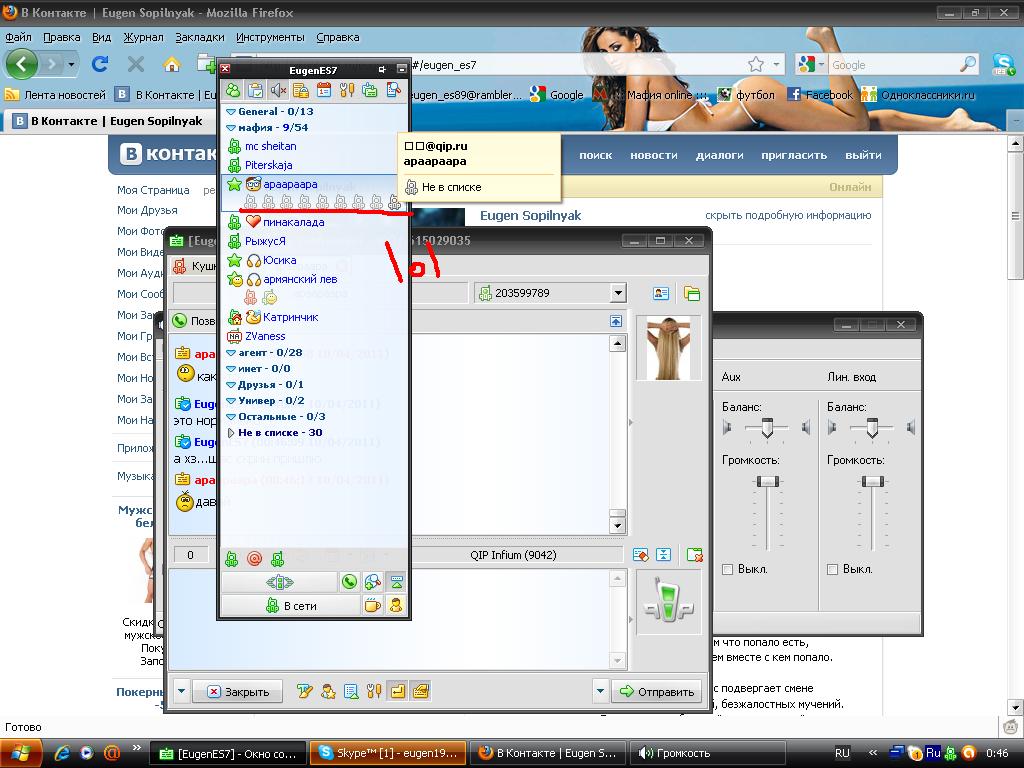Screen dimensions: 1024x768
Task: Select contact ZVaness
Action: tap(265, 336)
